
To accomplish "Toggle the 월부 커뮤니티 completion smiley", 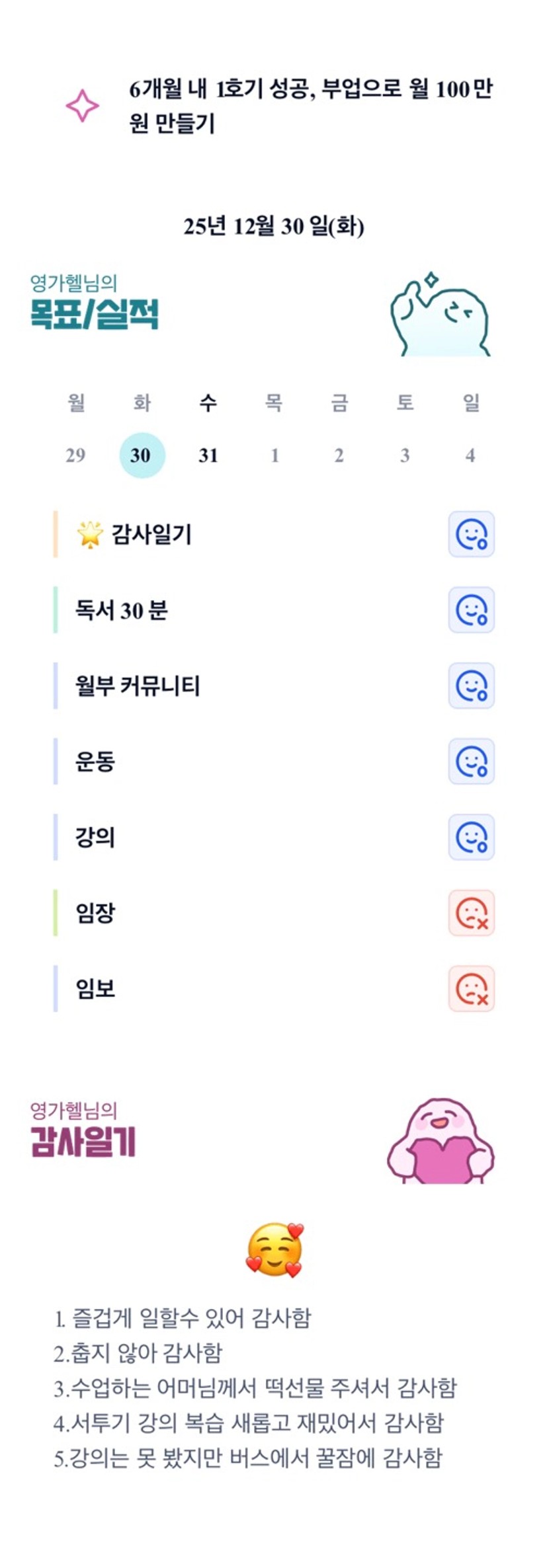I will pyautogui.click(x=472, y=686).
